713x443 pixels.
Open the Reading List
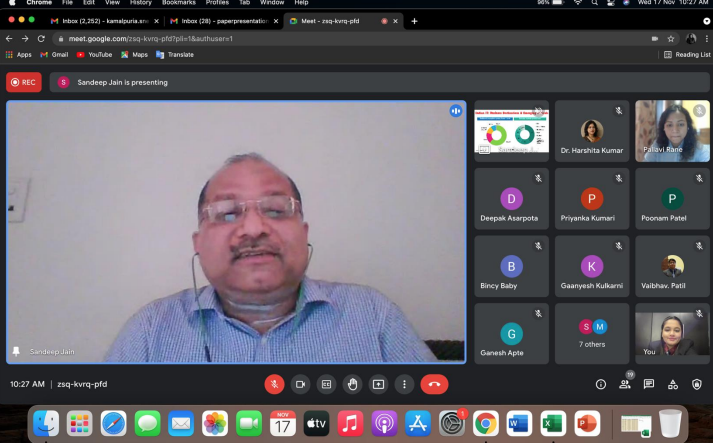coord(687,55)
